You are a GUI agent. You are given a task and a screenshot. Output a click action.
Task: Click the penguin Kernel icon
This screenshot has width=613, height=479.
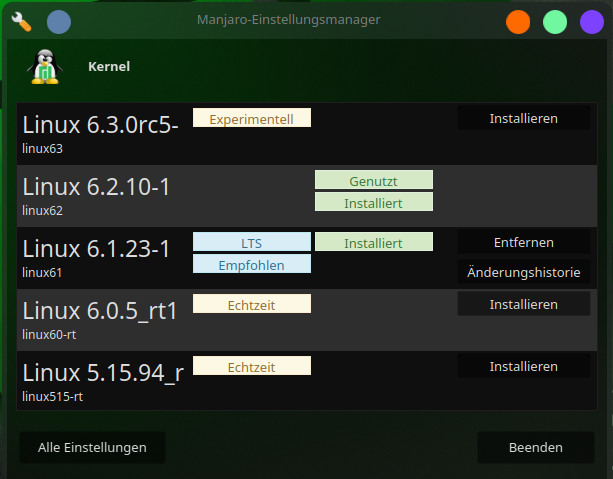(45, 67)
